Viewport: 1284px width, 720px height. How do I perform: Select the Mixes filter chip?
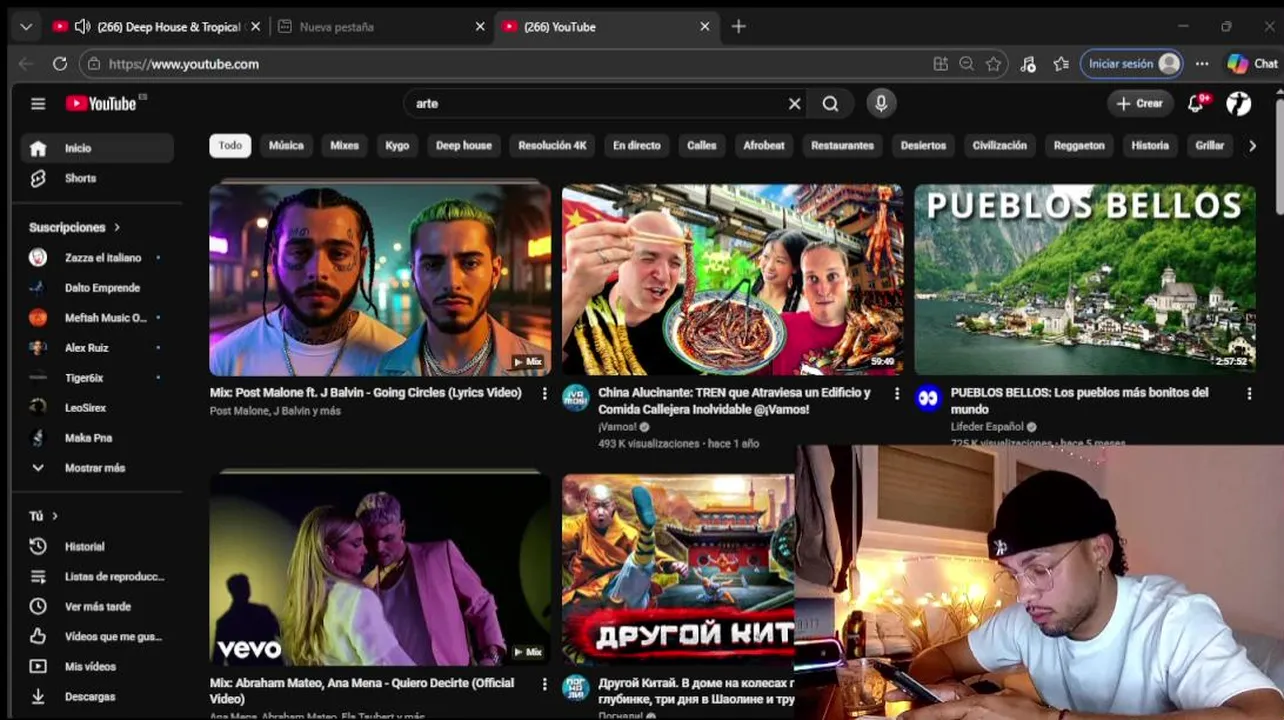(344, 146)
